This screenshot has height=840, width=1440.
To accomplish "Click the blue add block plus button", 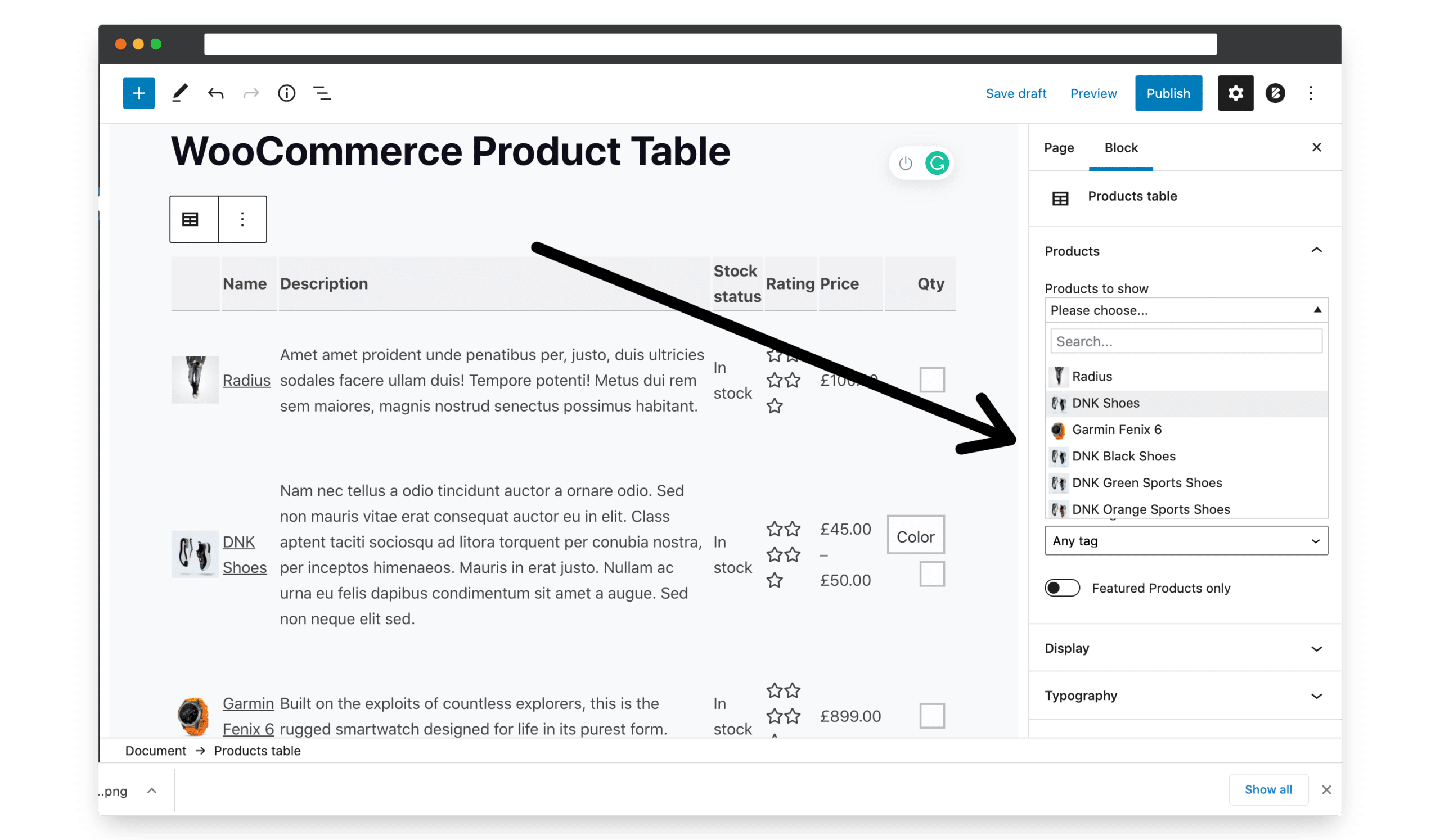I will (139, 93).
